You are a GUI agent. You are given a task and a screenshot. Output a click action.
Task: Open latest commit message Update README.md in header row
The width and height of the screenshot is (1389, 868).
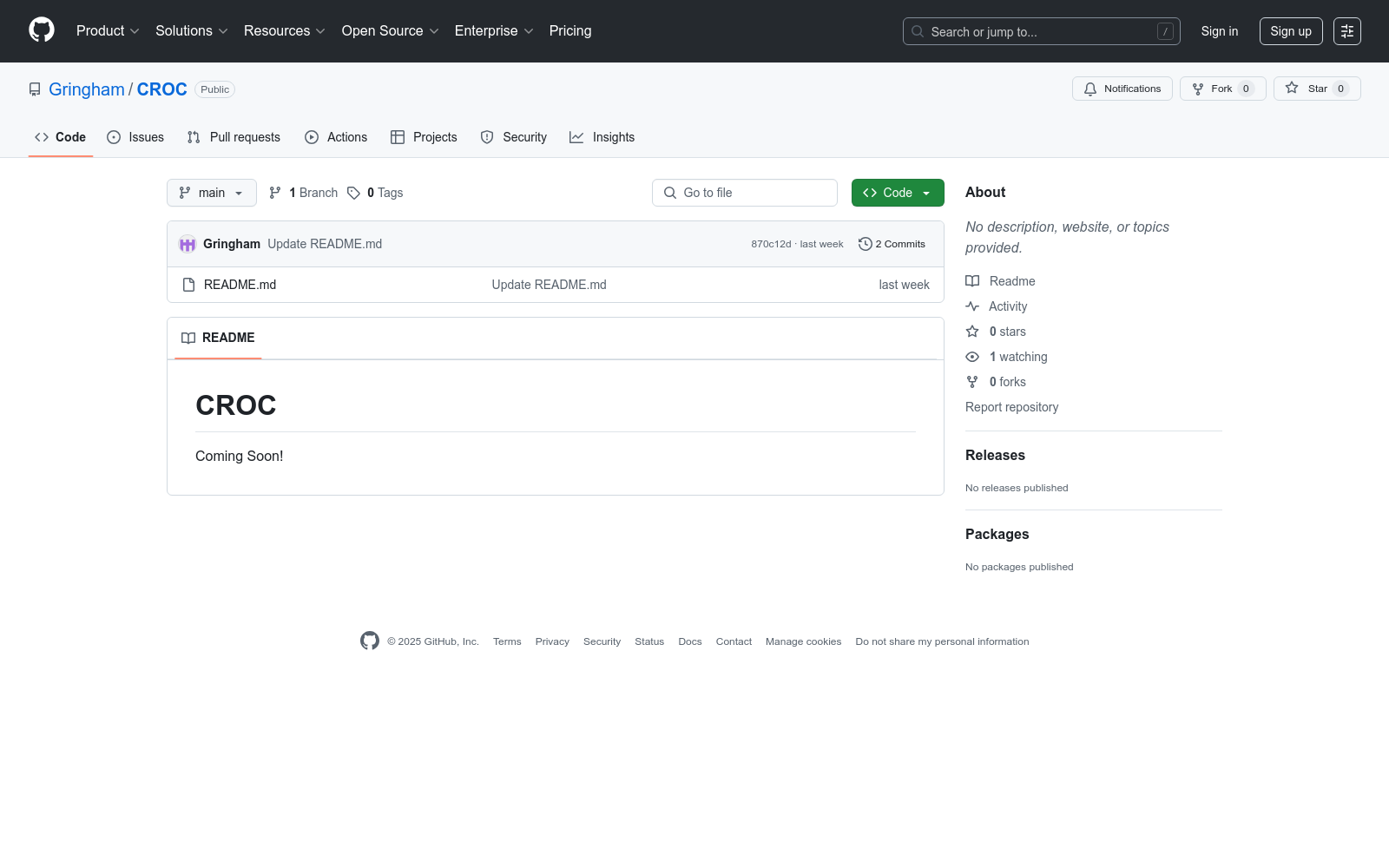325,244
